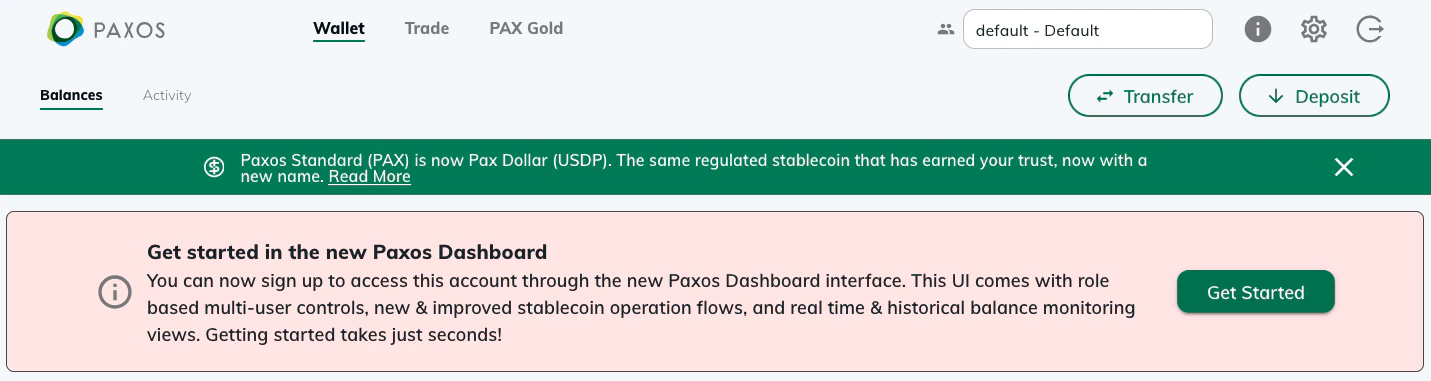This screenshot has width=1431, height=381.
Task: Click the Get Started button
Action: (x=1256, y=292)
